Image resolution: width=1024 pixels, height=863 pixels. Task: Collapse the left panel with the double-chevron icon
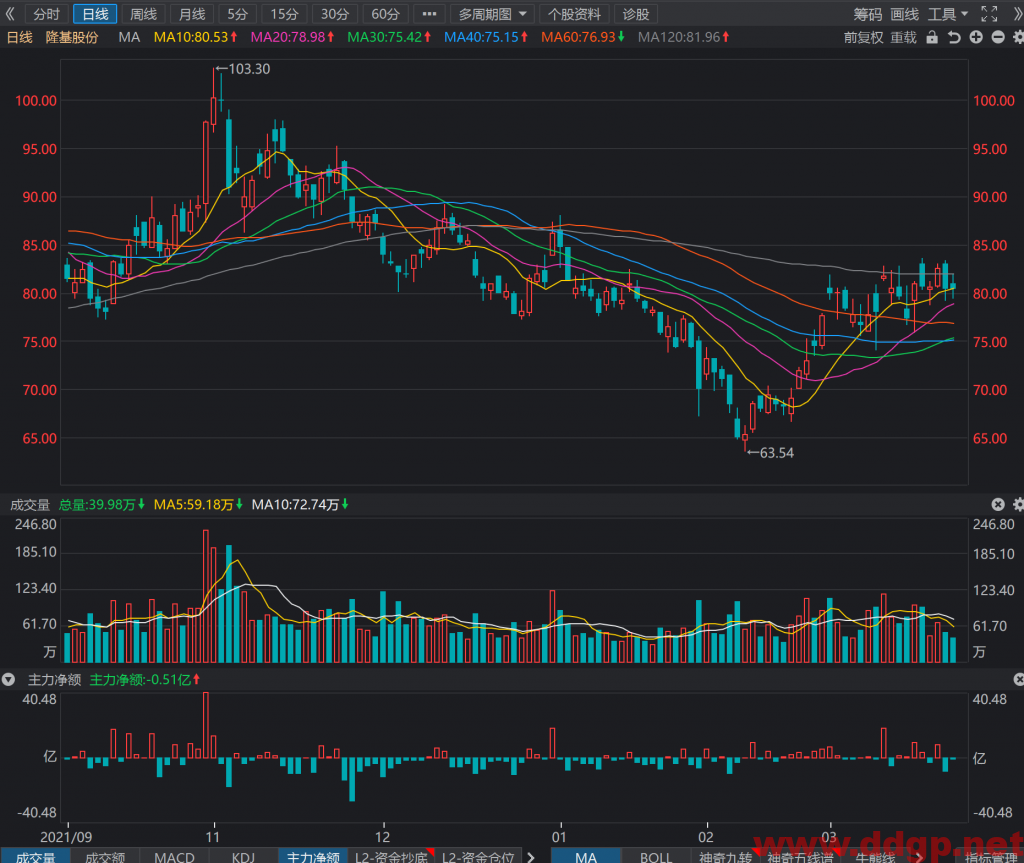pos(9,14)
